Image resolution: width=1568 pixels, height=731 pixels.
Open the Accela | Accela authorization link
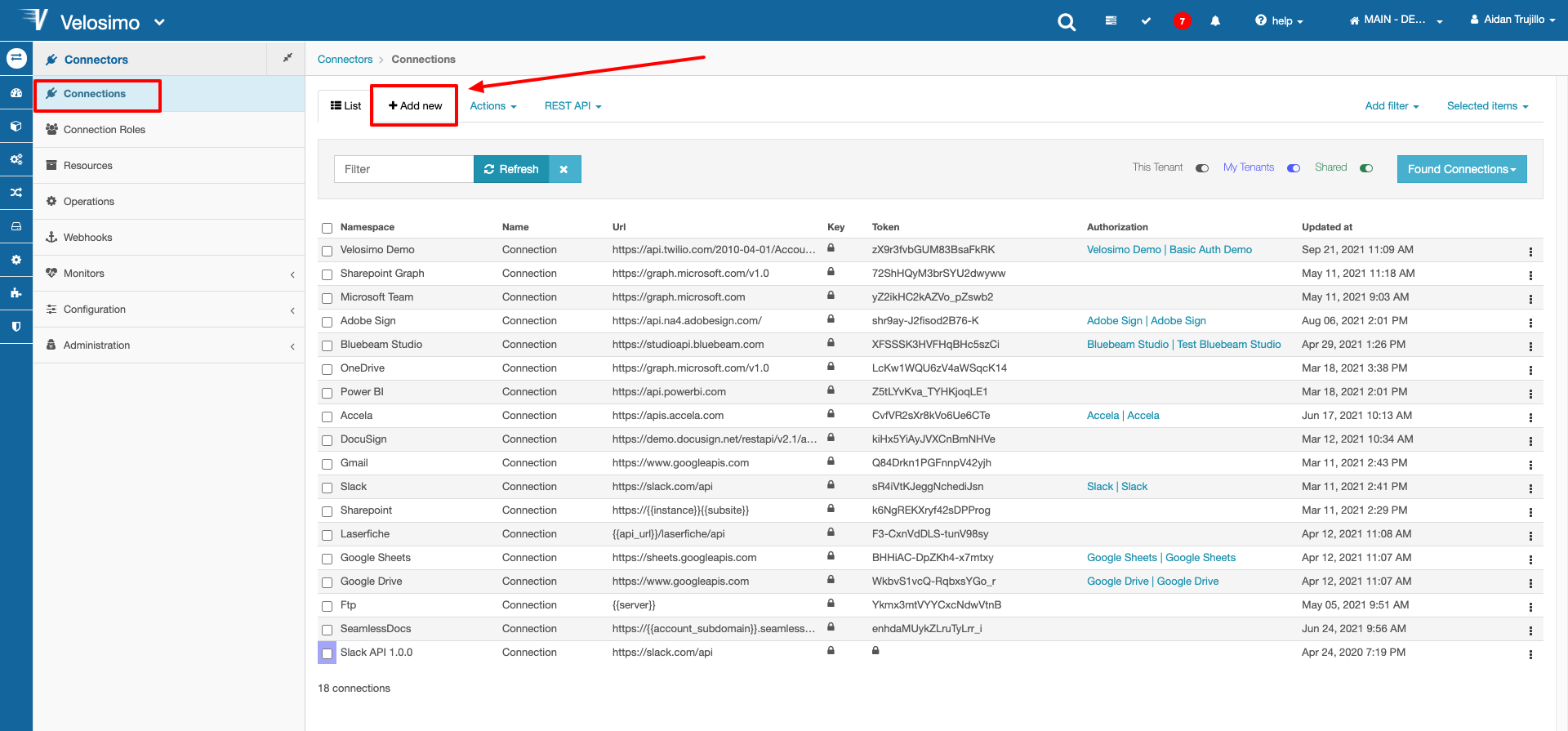pyautogui.click(x=1123, y=416)
